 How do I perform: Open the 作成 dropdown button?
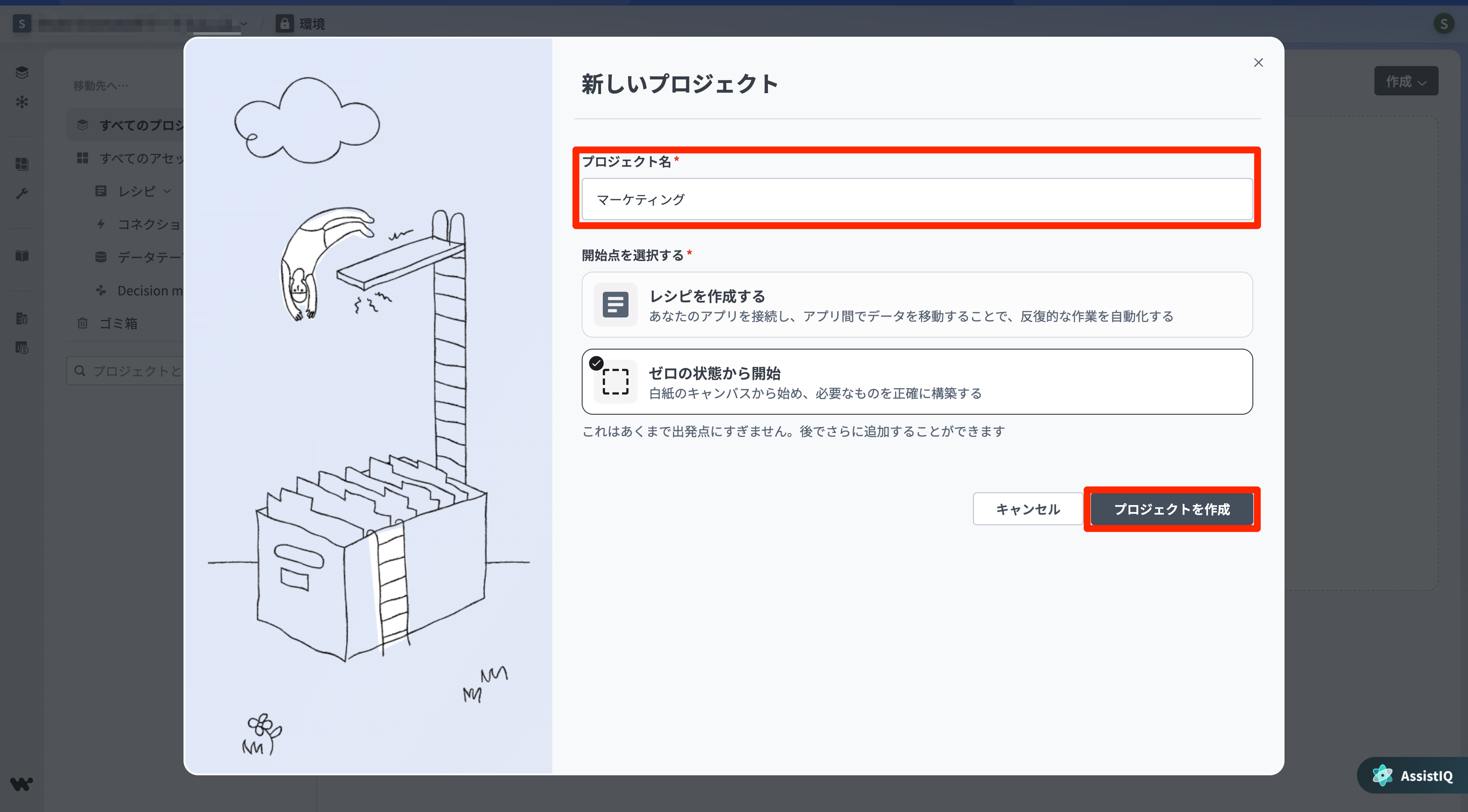point(1406,82)
